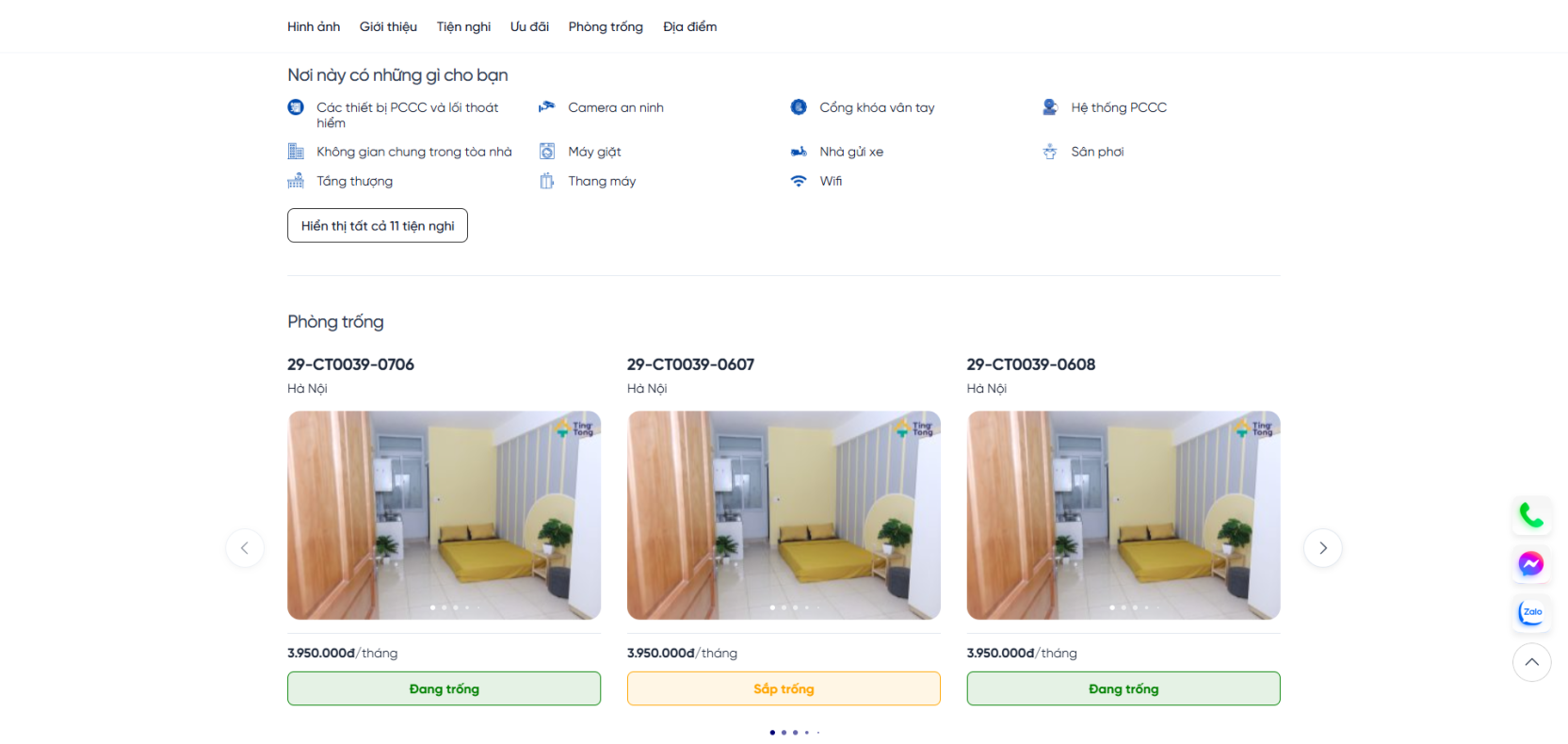Click the Tầng thượng rooftop icon
Screen dimensions: 1568x744
(x=296, y=181)
